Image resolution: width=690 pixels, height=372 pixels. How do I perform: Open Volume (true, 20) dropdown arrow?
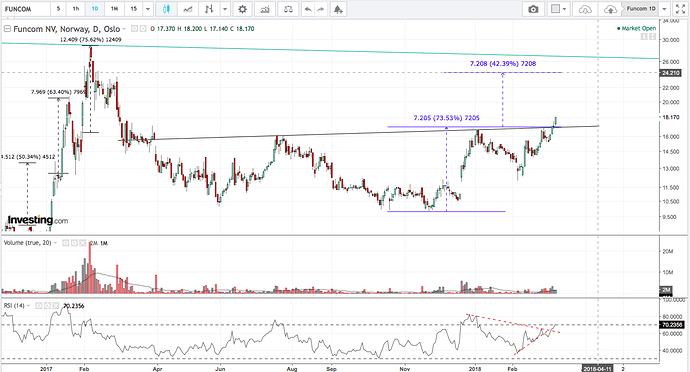55,243
